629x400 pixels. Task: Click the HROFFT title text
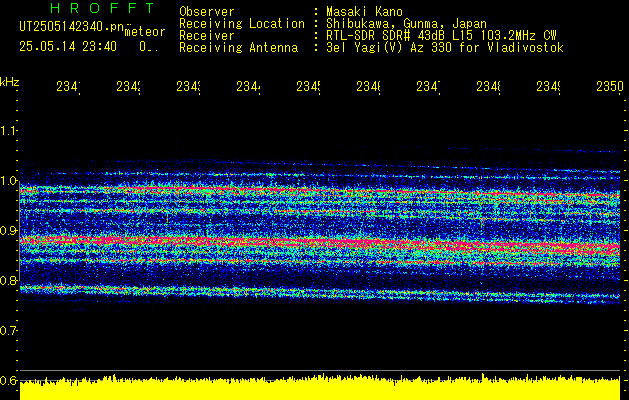pyautogui.click(x=103, y=8)
